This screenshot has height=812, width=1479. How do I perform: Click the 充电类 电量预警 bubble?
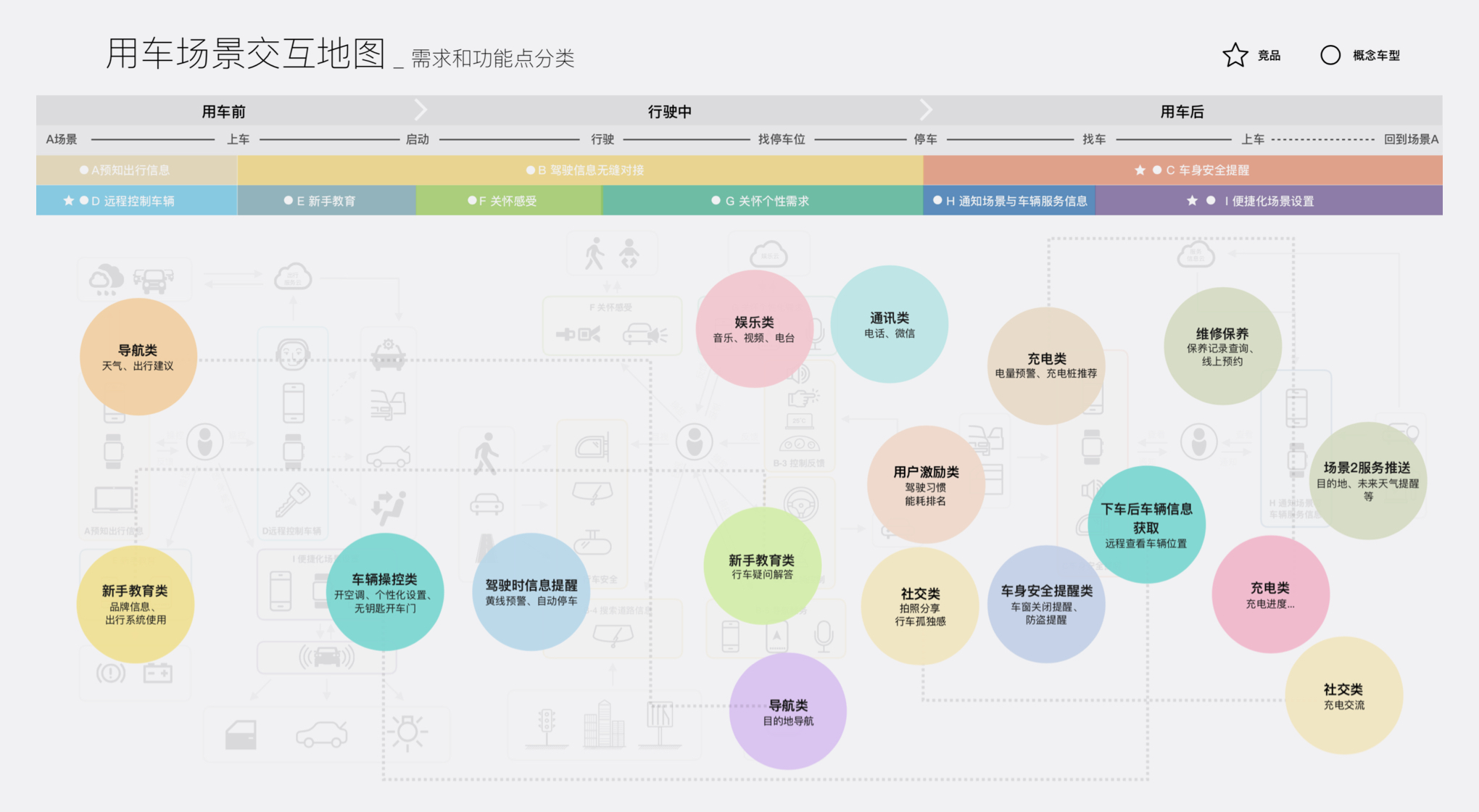click(1046, 365)
